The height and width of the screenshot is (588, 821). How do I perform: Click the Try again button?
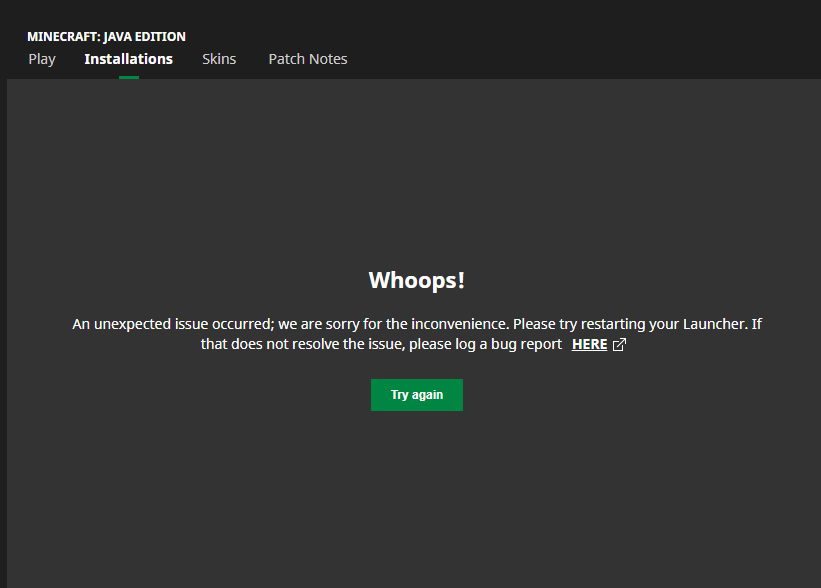coord(417,395)
